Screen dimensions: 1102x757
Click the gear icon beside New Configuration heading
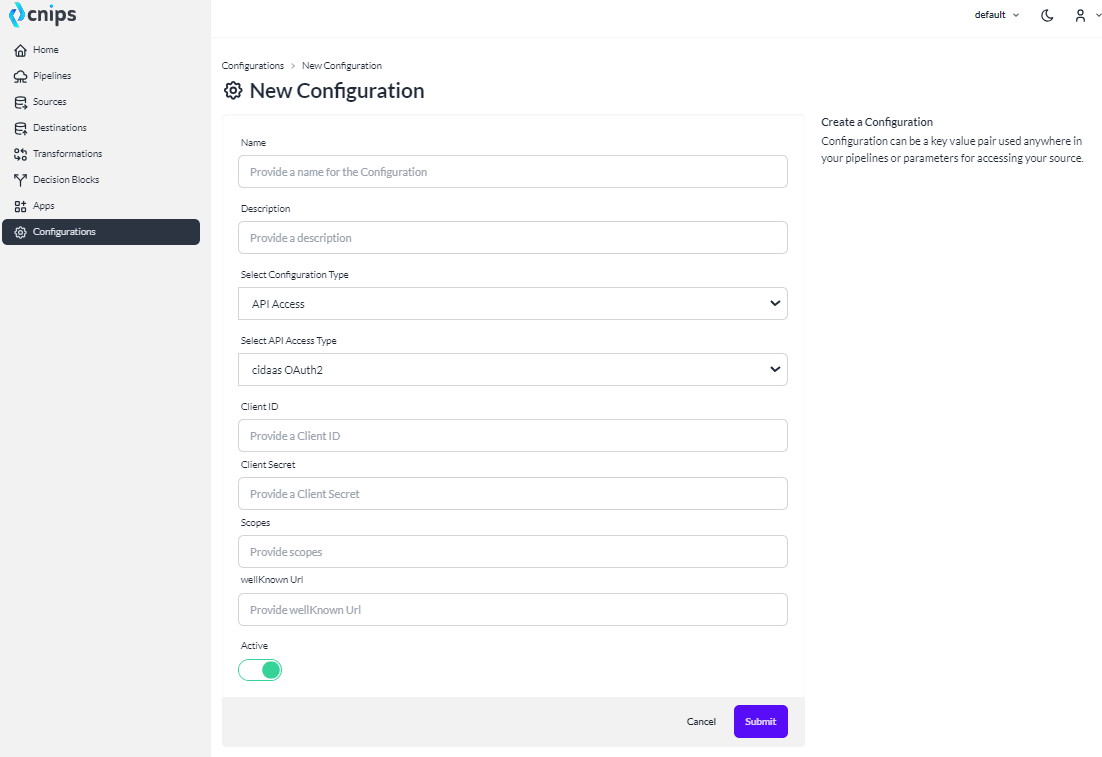click(x=233, y=91)
